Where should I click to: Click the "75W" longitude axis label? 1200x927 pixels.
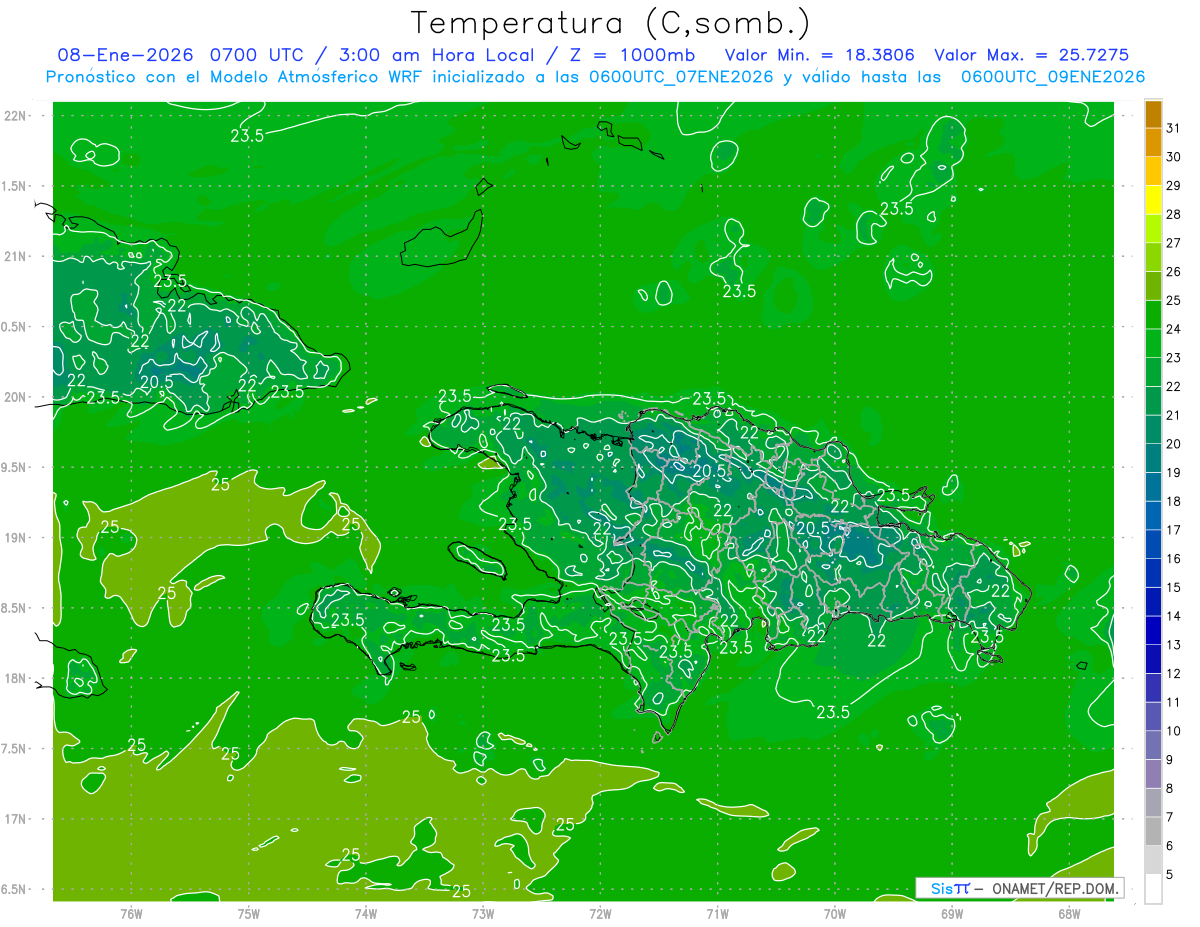248,914
